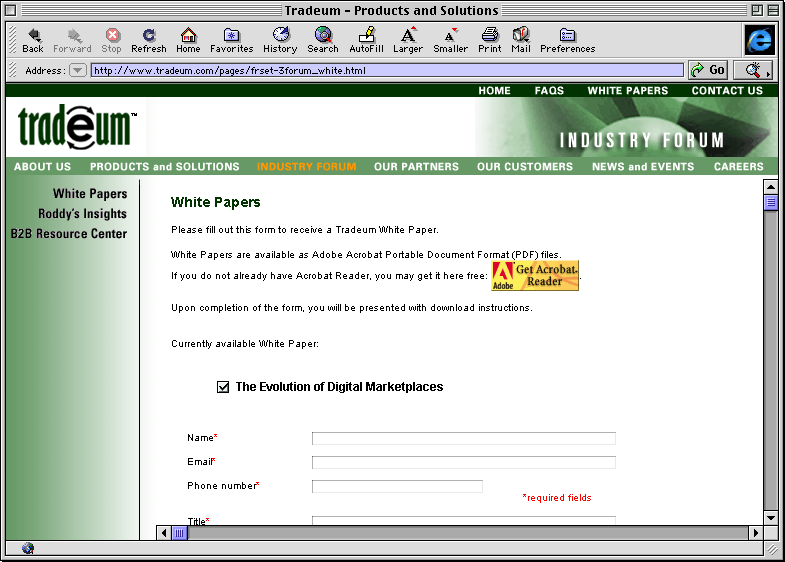Viewport: 785px width, 562px height.
Task: Click the 'Currently available White Paper:' text
Action: coord(245,344)
